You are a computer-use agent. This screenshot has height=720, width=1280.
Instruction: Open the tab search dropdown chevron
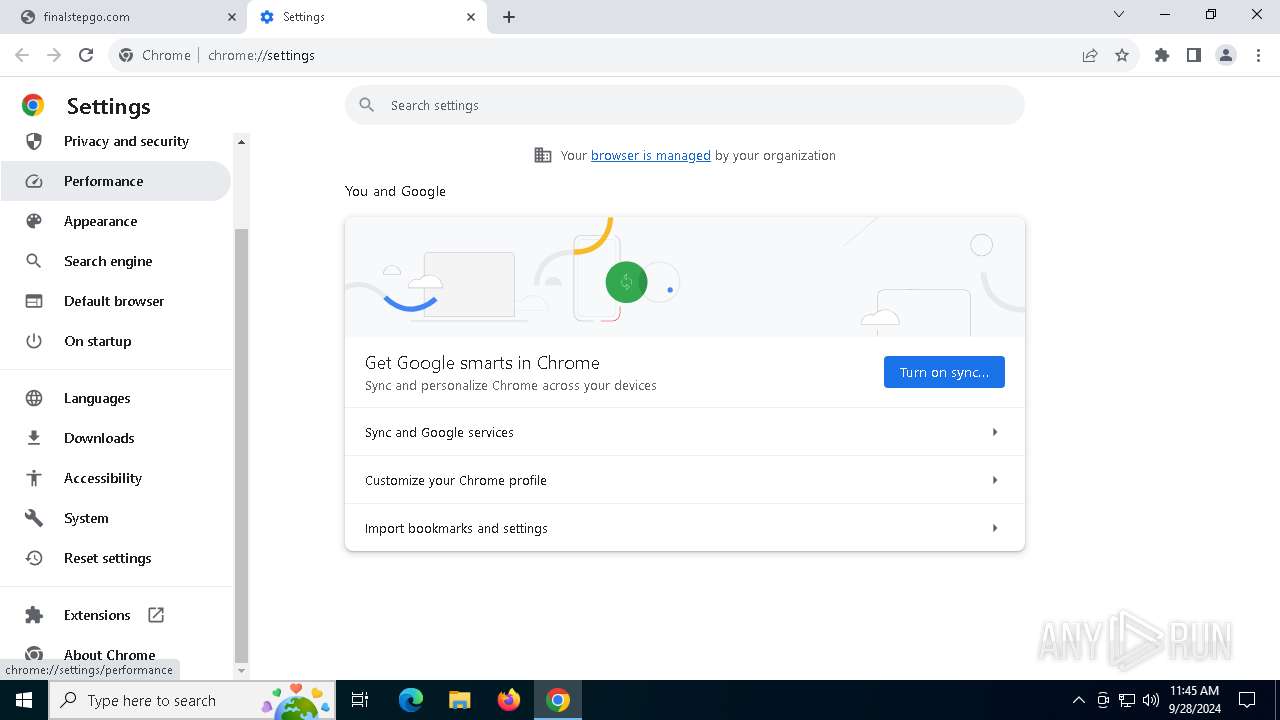[1119, 15]
